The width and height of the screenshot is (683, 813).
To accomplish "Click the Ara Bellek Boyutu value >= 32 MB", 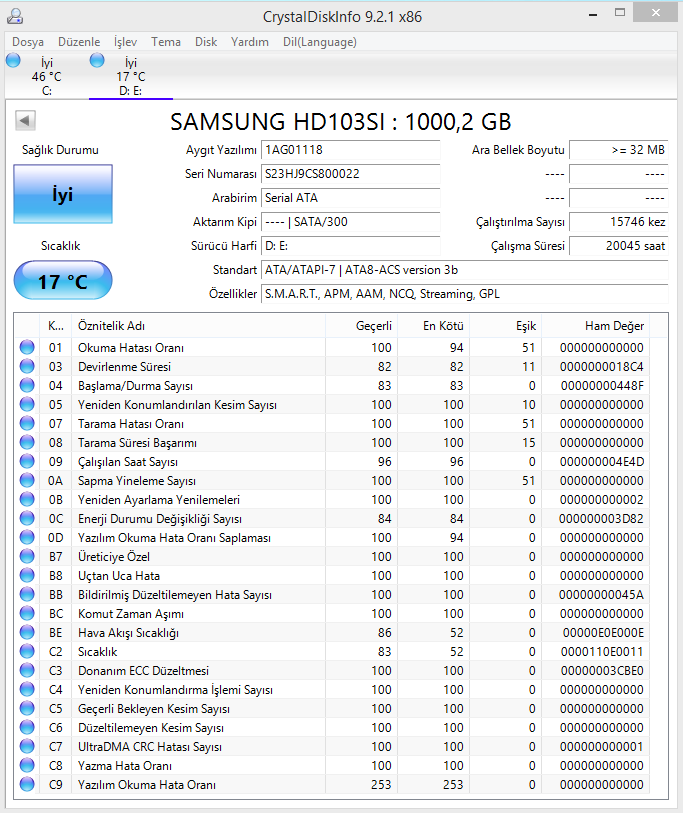I will point(619,150).
